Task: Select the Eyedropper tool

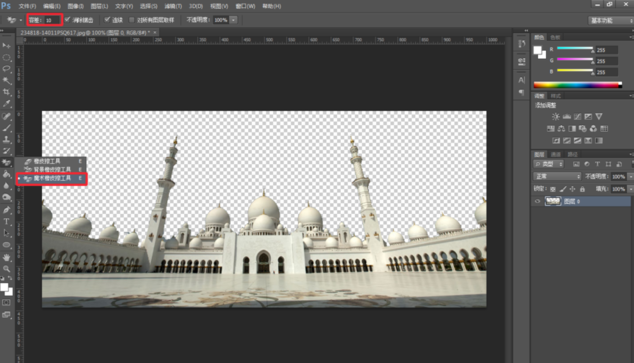Action: point(6,104)
